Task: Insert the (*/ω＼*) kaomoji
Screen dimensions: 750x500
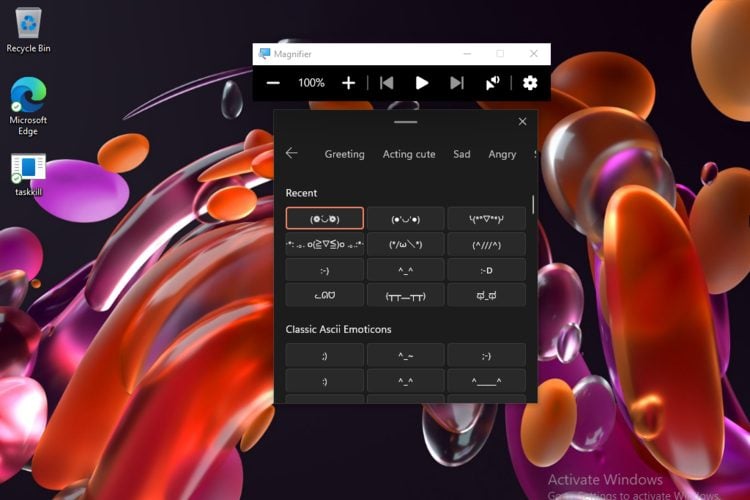Action: point(406,244)
